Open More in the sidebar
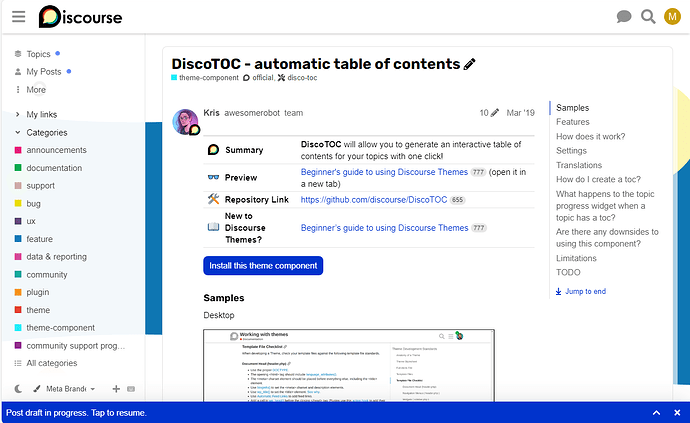Viewport: 690px width, 423px height. click(x=36, y=89)
